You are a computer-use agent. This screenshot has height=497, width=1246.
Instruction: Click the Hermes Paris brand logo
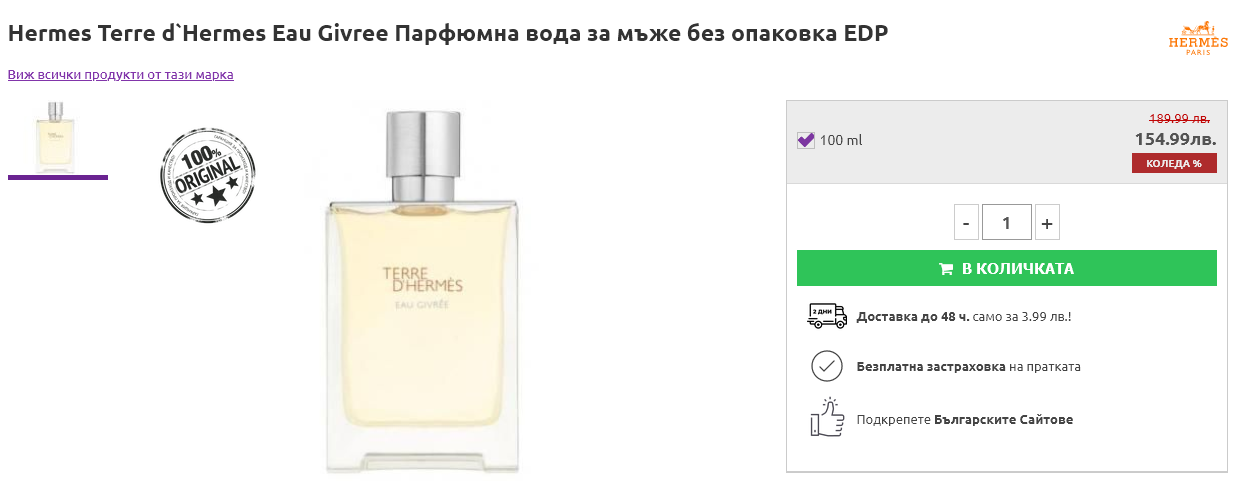tap(1198, 37)
